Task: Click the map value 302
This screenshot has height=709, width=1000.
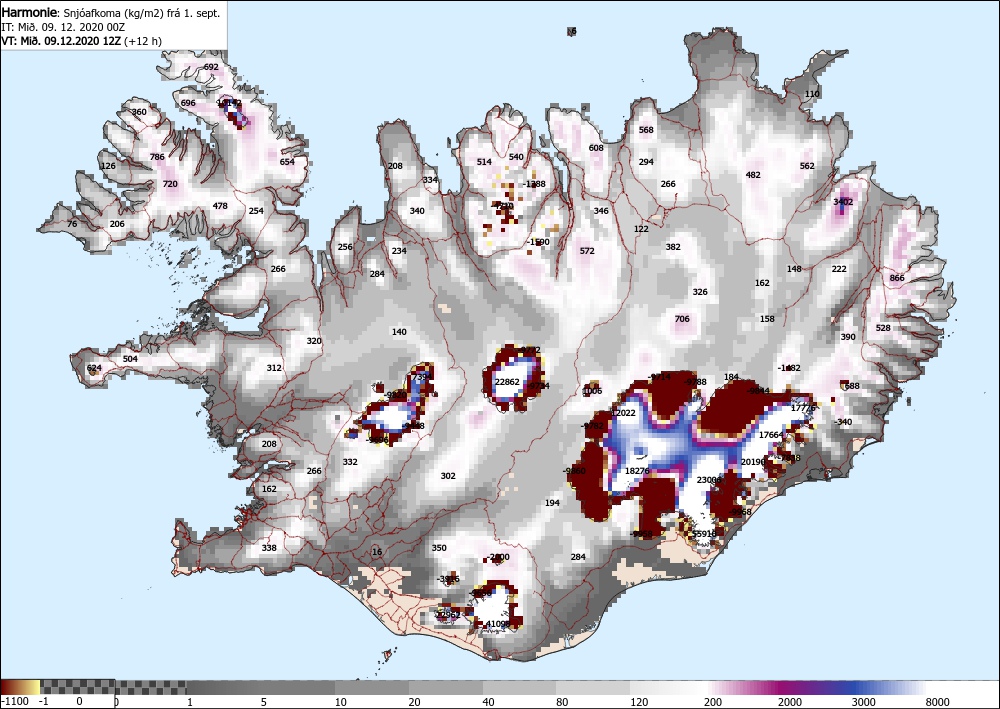Action: click(x=448, y=476)
